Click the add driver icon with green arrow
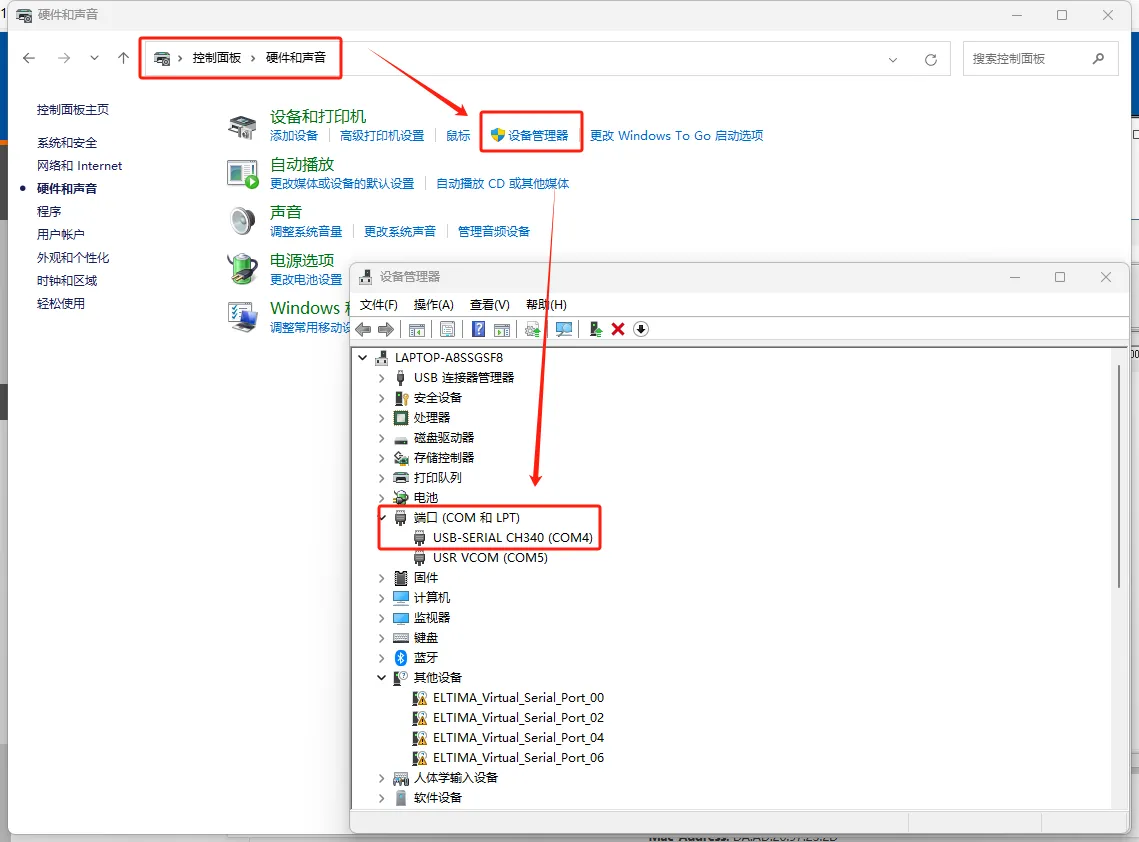 [x=596, y=330]
